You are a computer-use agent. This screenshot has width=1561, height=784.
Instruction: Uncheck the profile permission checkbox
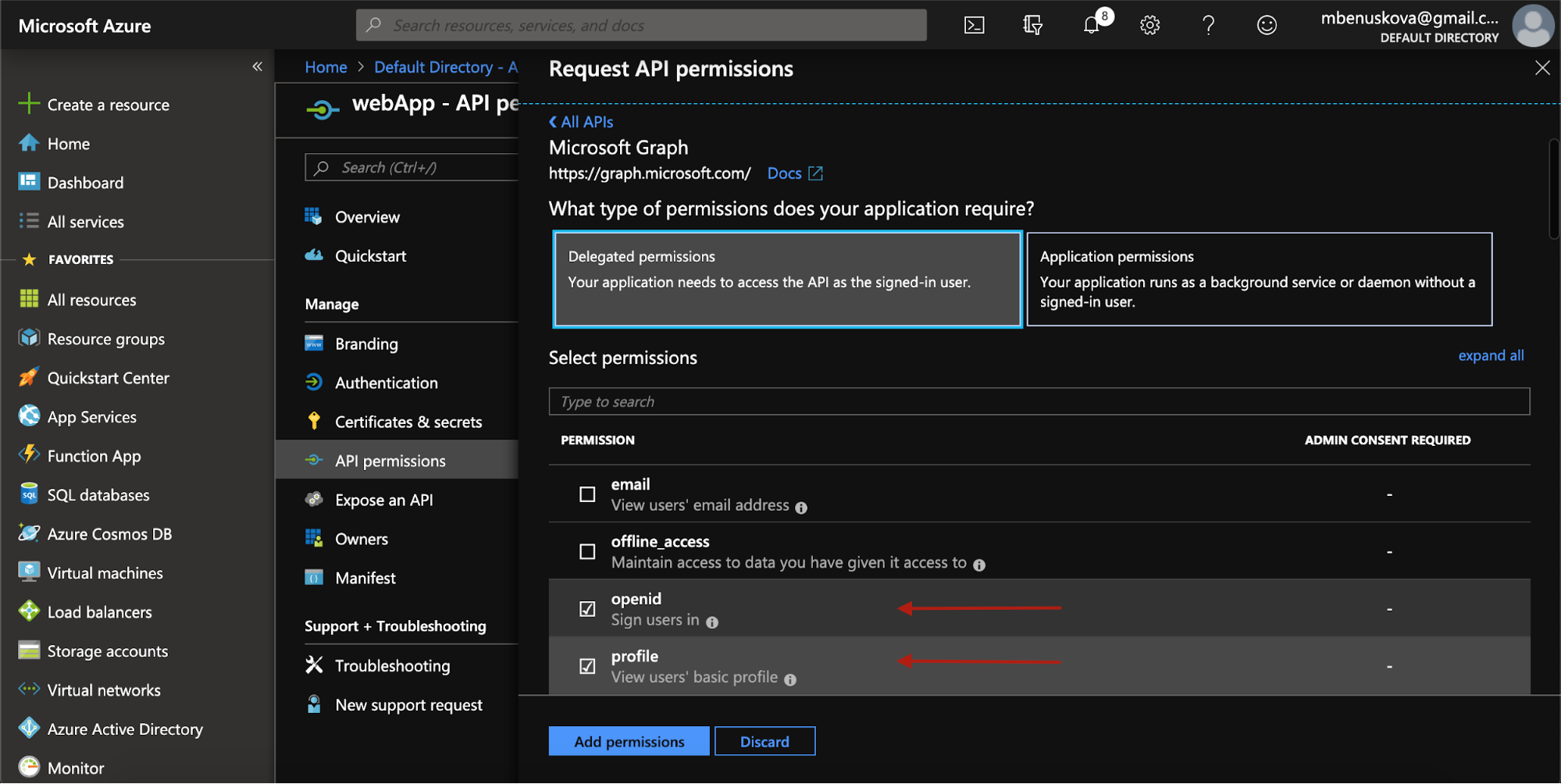[x=587, y=666]
